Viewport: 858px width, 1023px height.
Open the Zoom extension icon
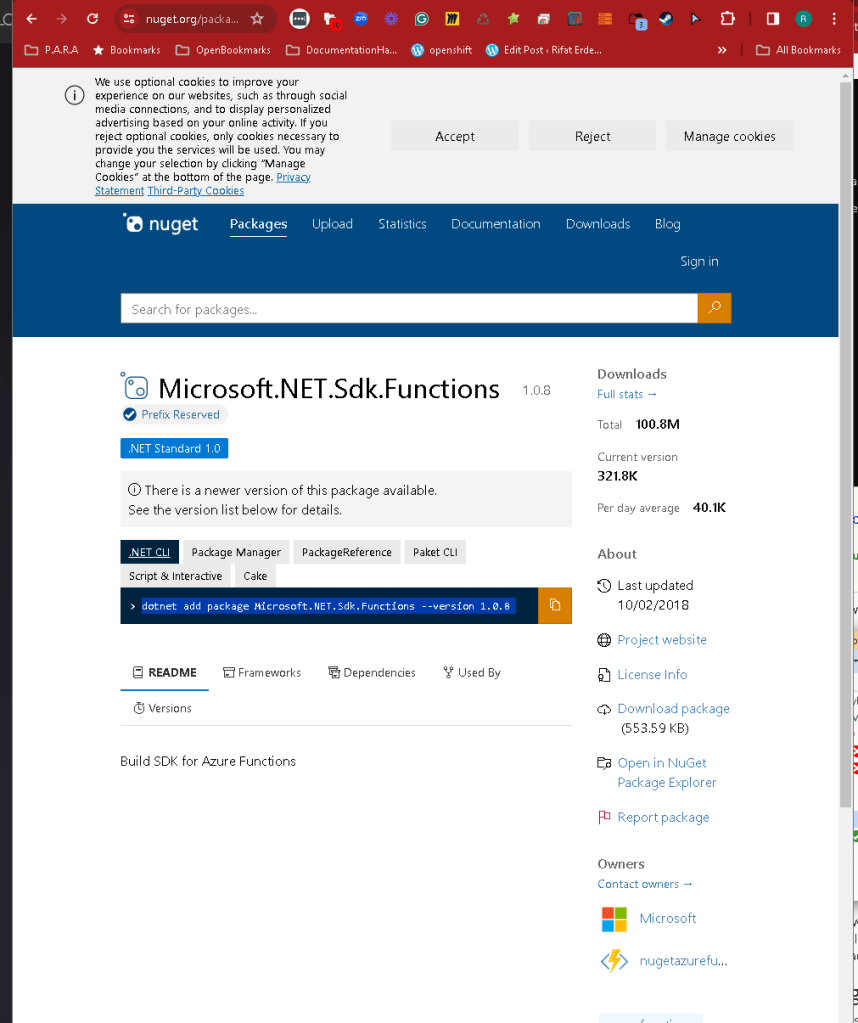pyautogui.click(x=361, y=19)
